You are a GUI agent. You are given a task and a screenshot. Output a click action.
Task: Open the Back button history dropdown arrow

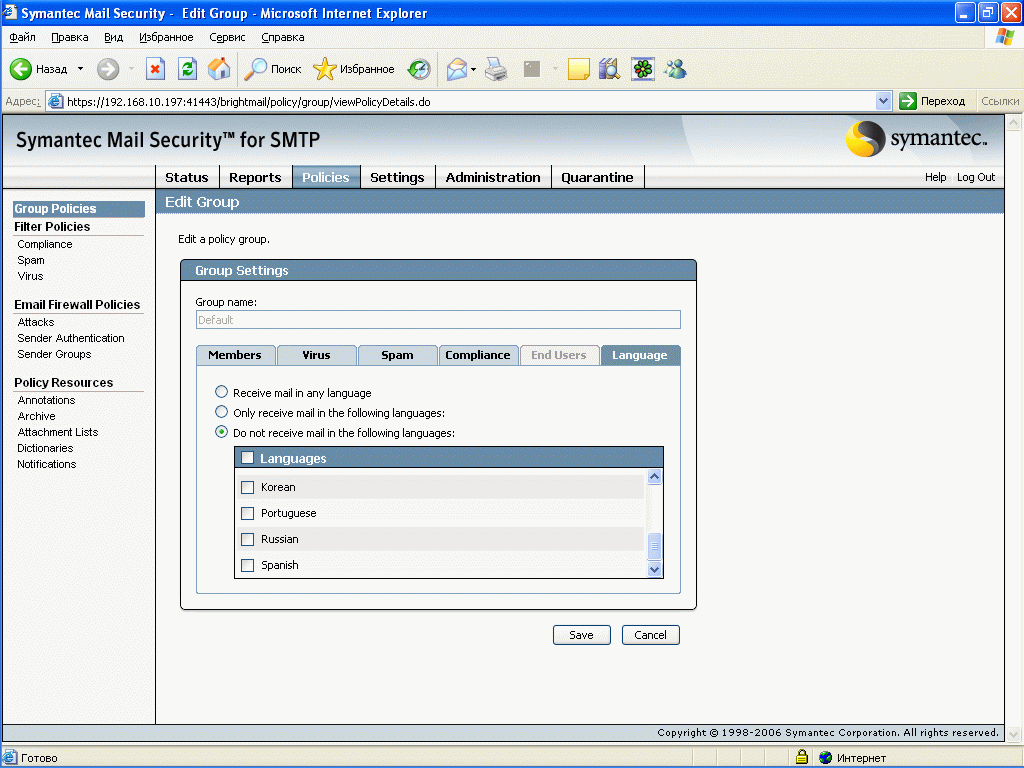click(x=80, y=69)
